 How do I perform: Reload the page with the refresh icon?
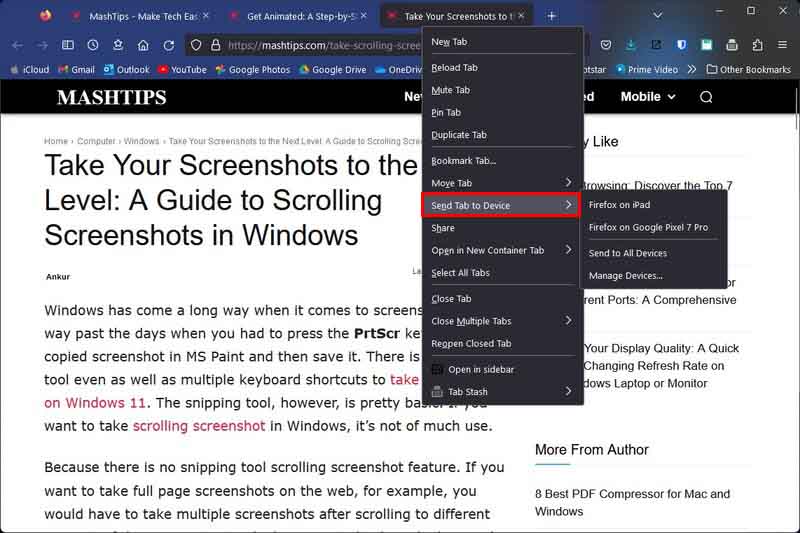click(169, 45)
